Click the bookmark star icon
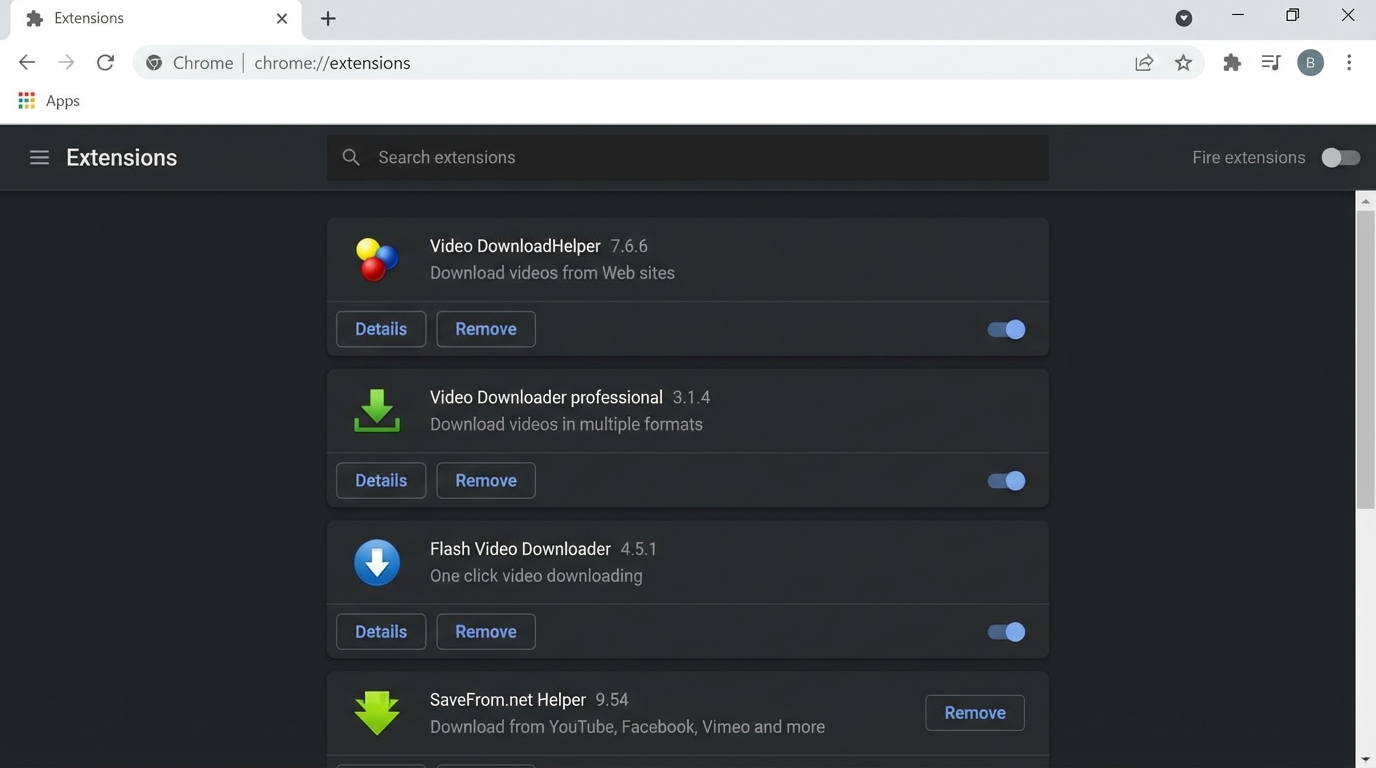 pos(1183,62)
